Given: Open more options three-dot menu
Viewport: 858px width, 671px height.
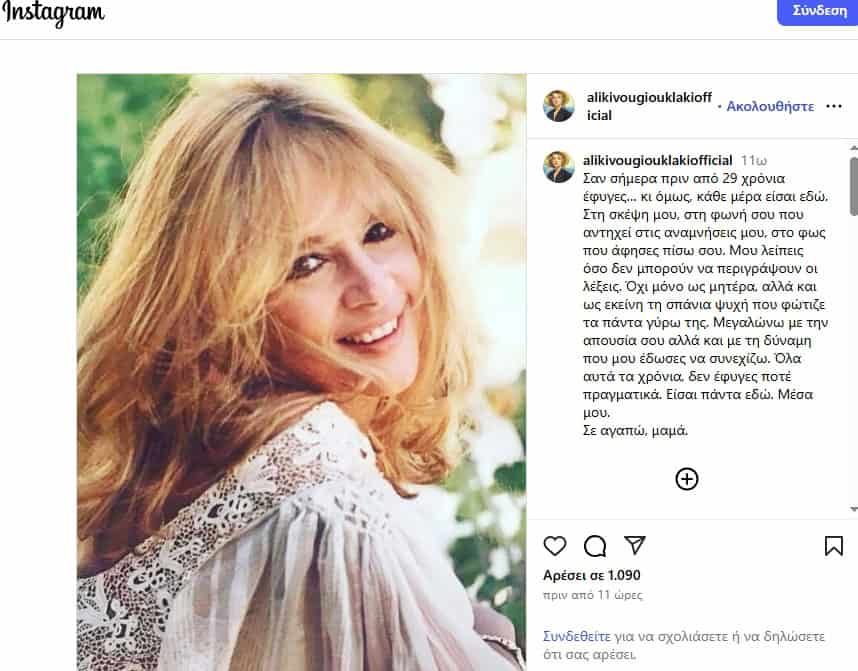Looking at the screenshot, I should click(x=834, y=106).
